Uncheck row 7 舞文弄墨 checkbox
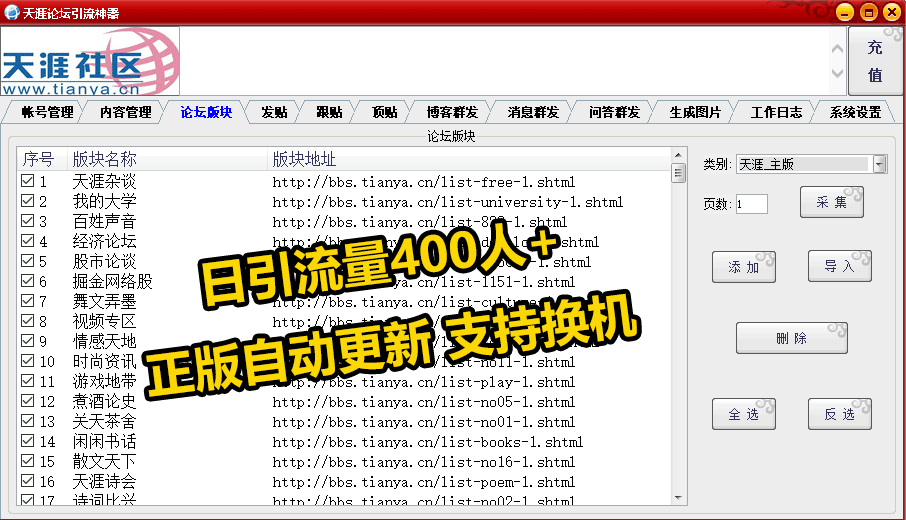906x520 pixels. click(x=27, y=300)
